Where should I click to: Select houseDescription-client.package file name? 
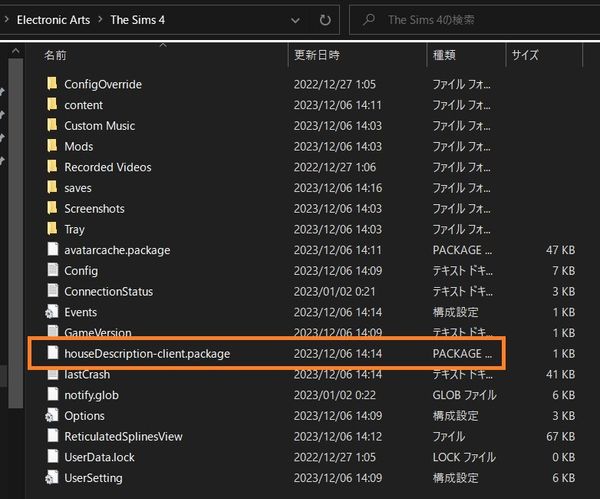point(147,354)
